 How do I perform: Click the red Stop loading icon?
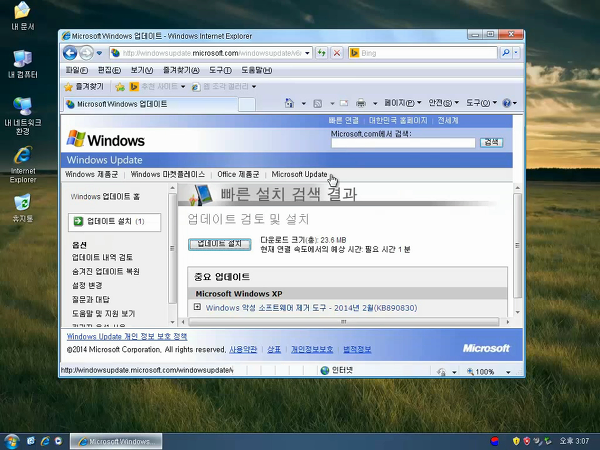coord(337,53)
